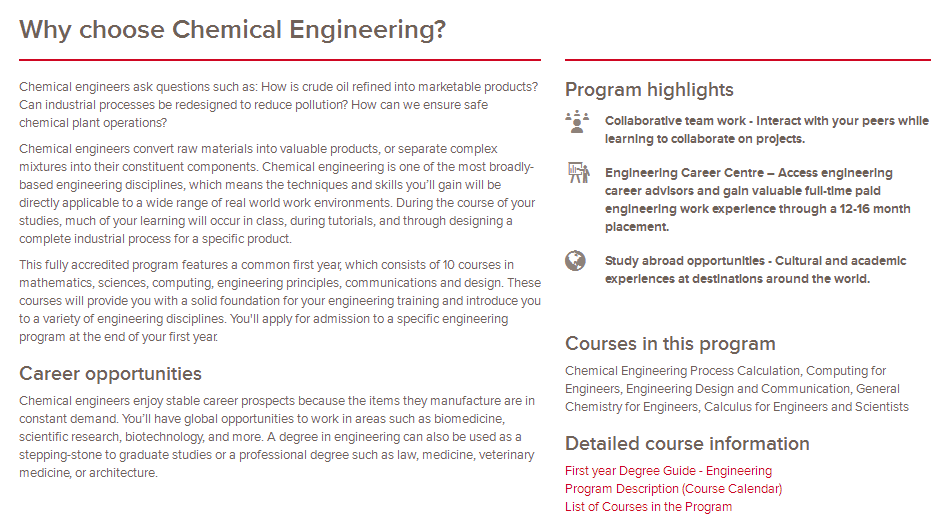Screen dimensions: 944x527
Task: Click the Collaborative team work highlight text
Action: 766,130
